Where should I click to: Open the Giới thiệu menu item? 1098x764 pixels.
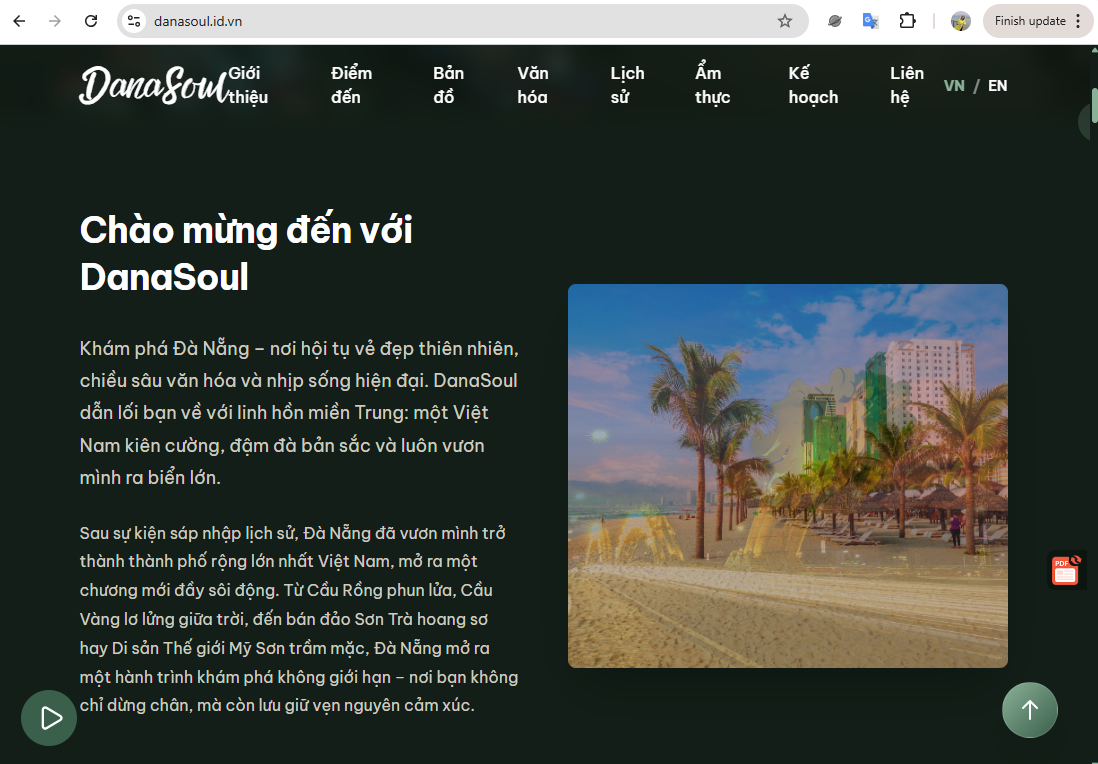[x=247, y=85]
